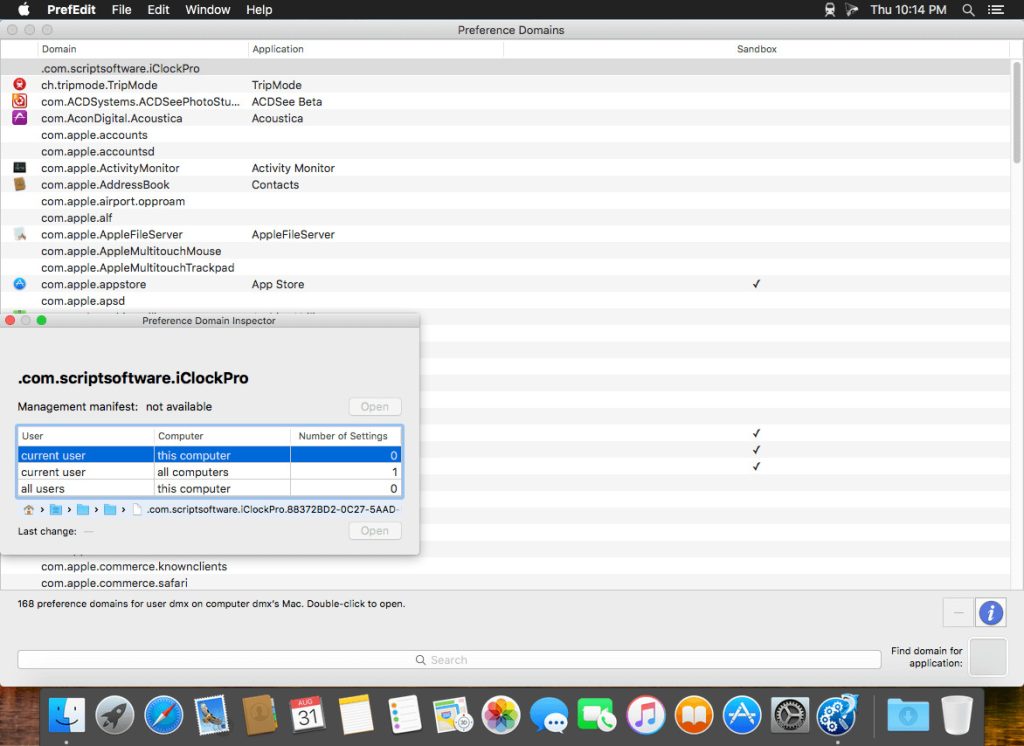Click the info (i) button near the bottom right
Viewport: 1024px width, 746px height.
[x=990, y=612]
